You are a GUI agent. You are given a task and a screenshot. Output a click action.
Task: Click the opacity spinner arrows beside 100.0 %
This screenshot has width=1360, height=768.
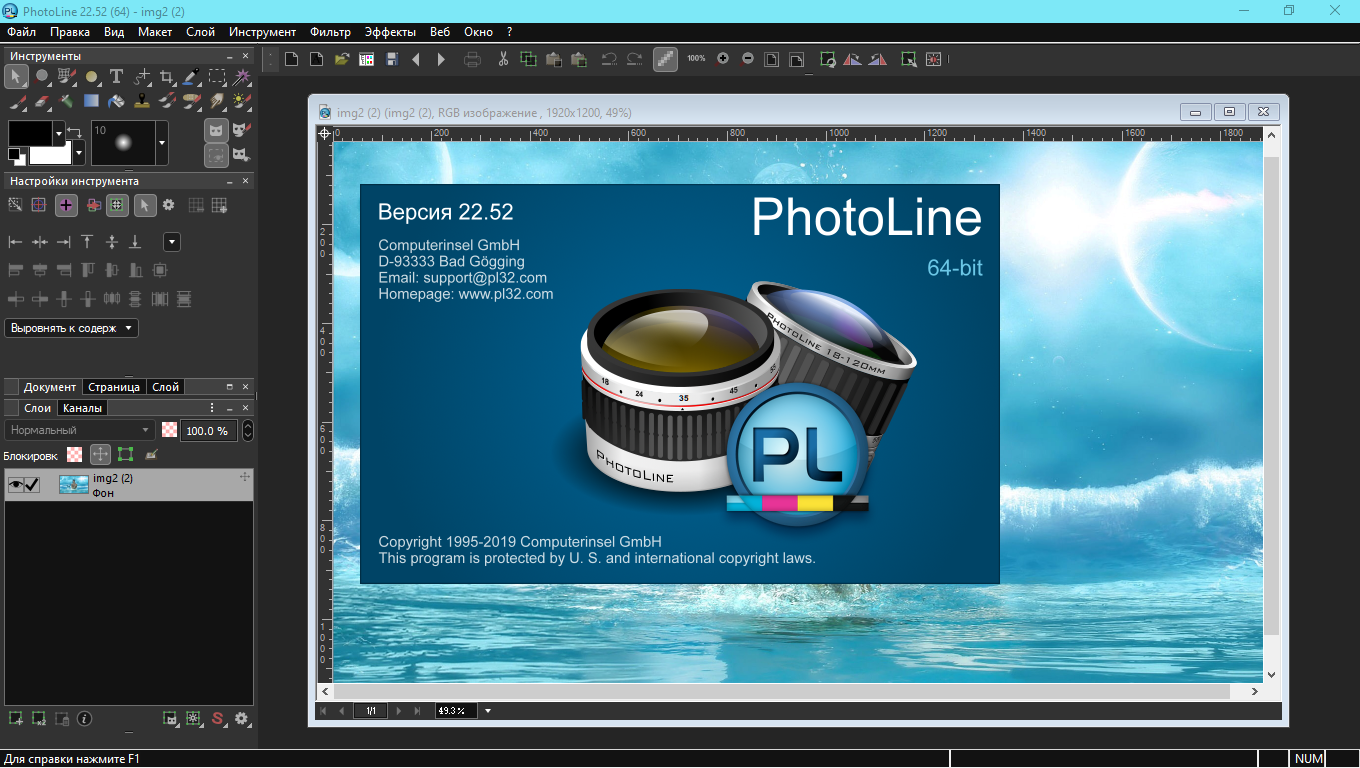[247, 430]
